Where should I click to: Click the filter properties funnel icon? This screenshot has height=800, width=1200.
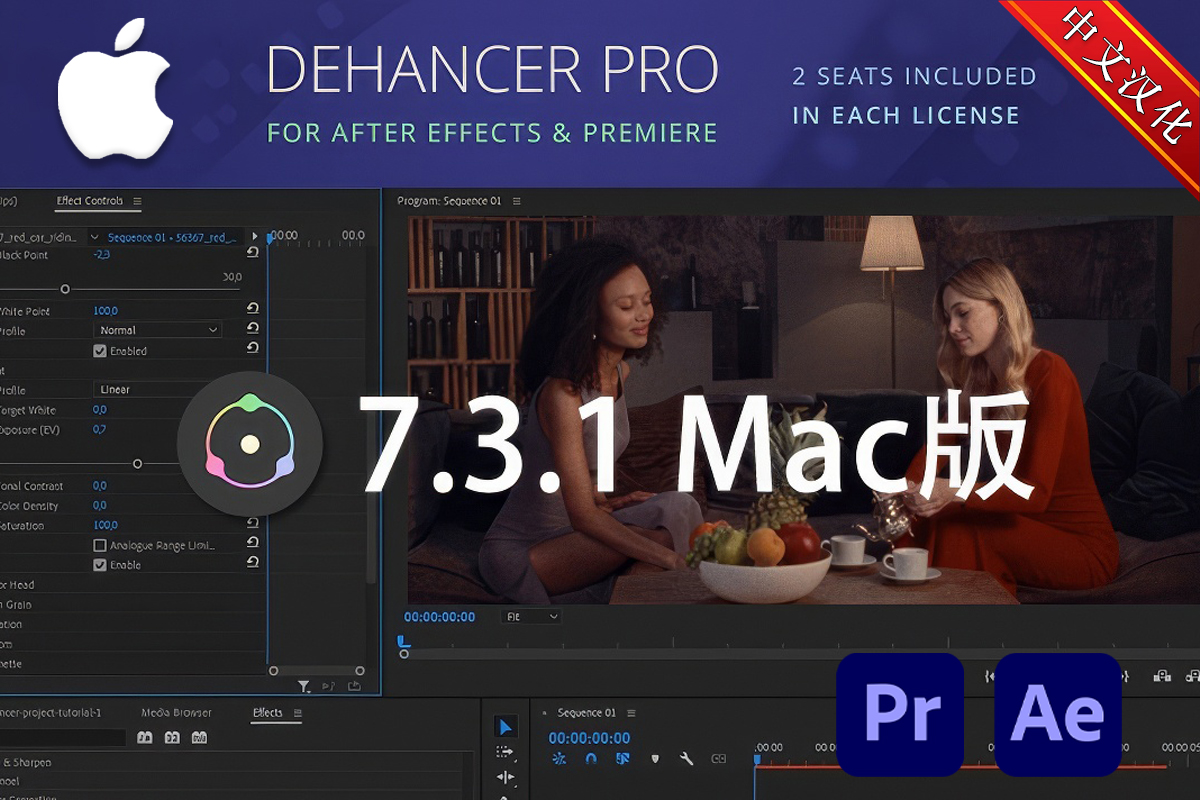coord(304,686)
